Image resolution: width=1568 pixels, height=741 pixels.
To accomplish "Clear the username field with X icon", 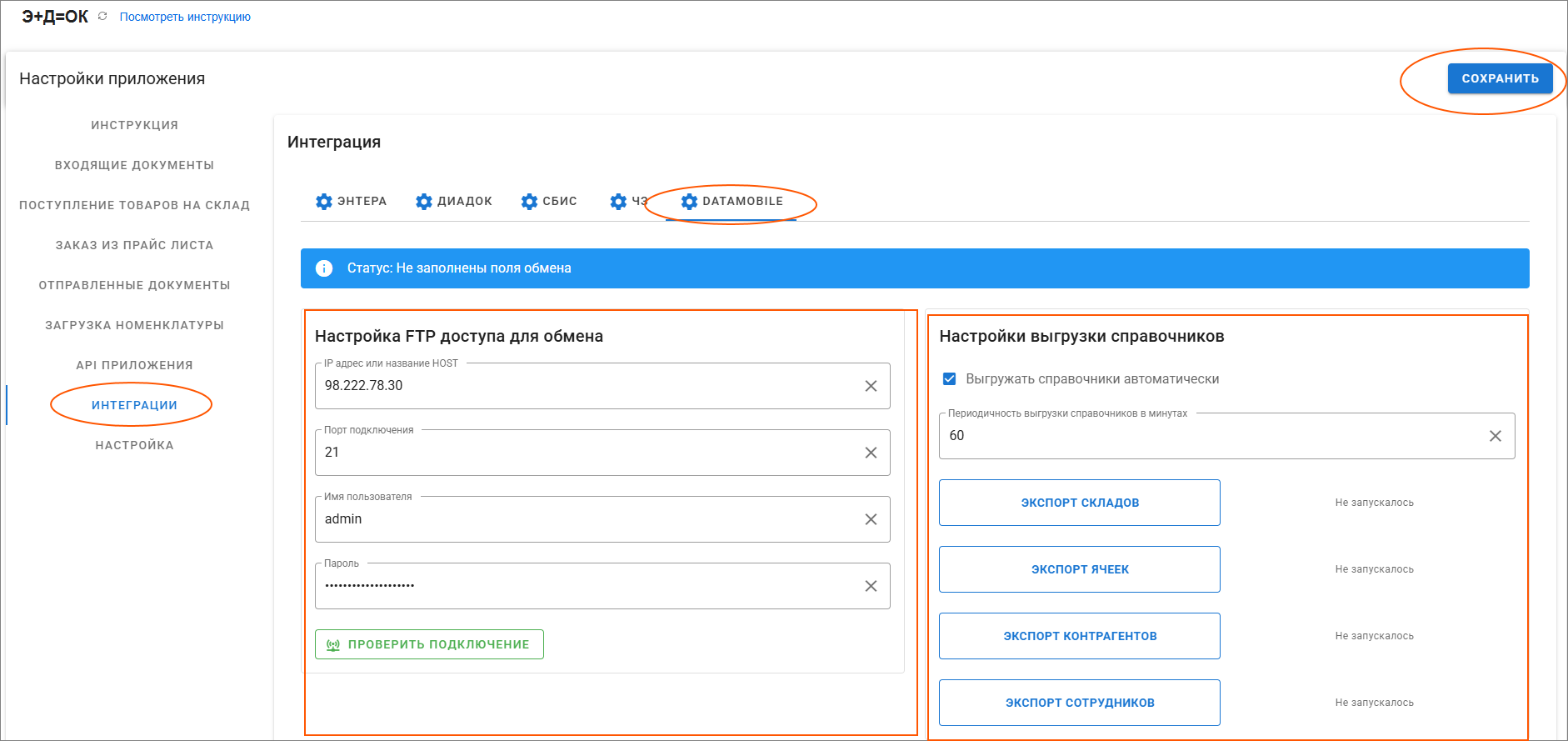I will 871,519.
